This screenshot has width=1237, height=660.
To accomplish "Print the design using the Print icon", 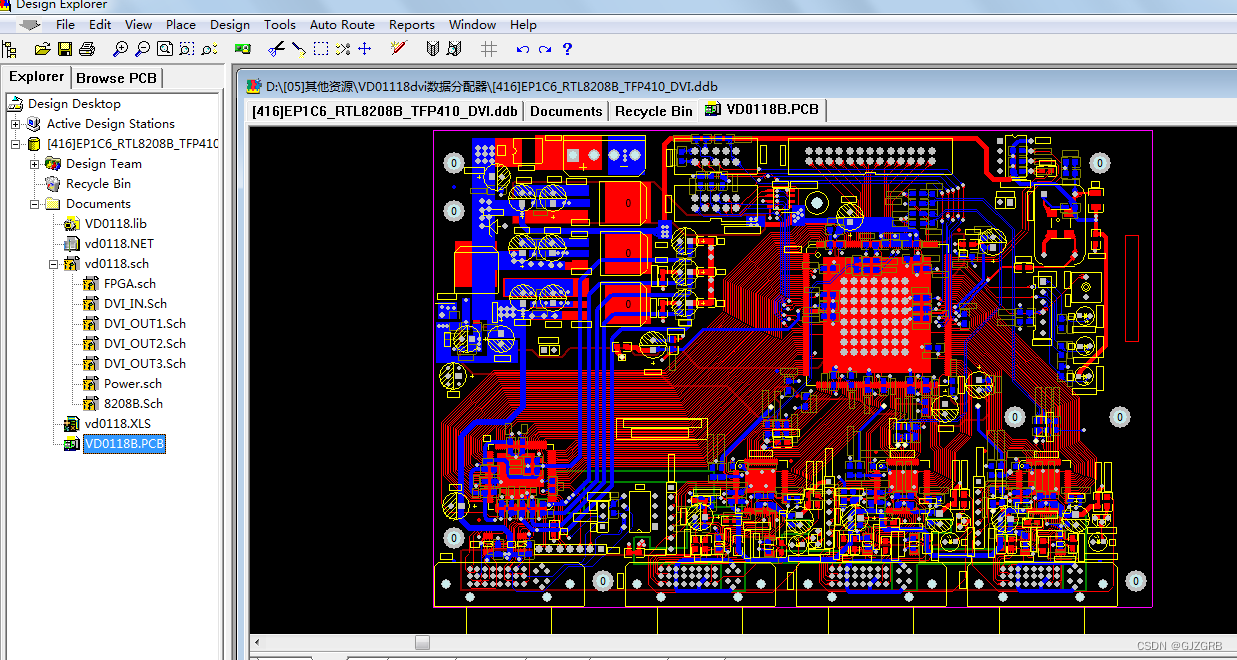I will point(88,48).
